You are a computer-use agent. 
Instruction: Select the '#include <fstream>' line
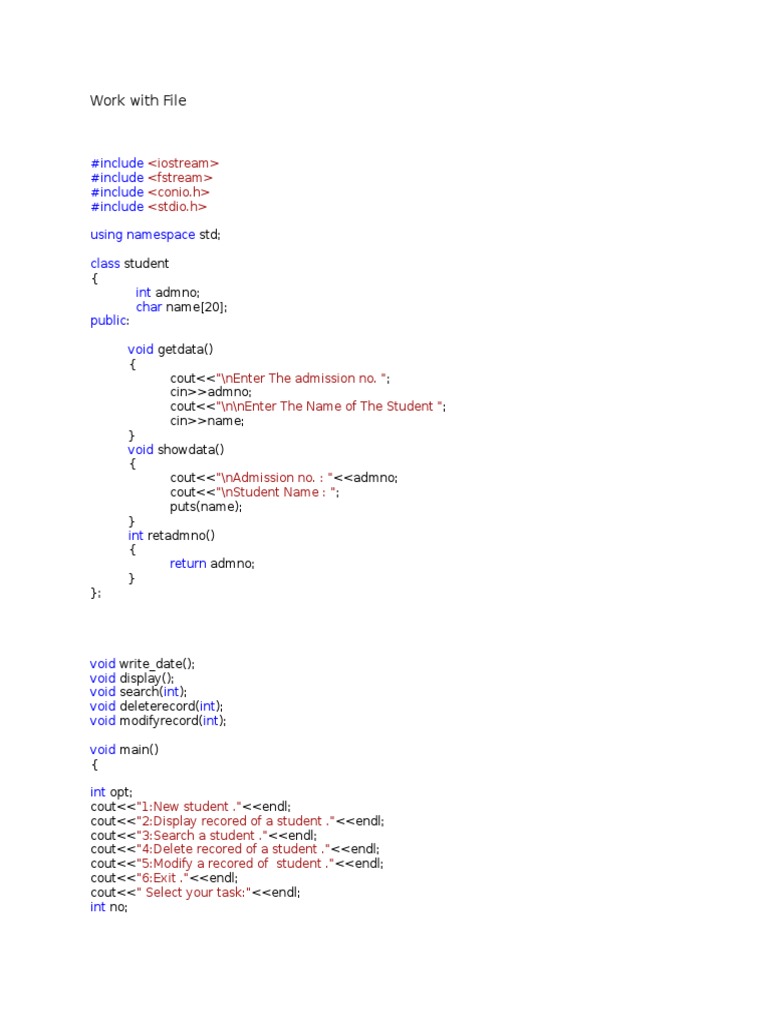tap(152, 178)
